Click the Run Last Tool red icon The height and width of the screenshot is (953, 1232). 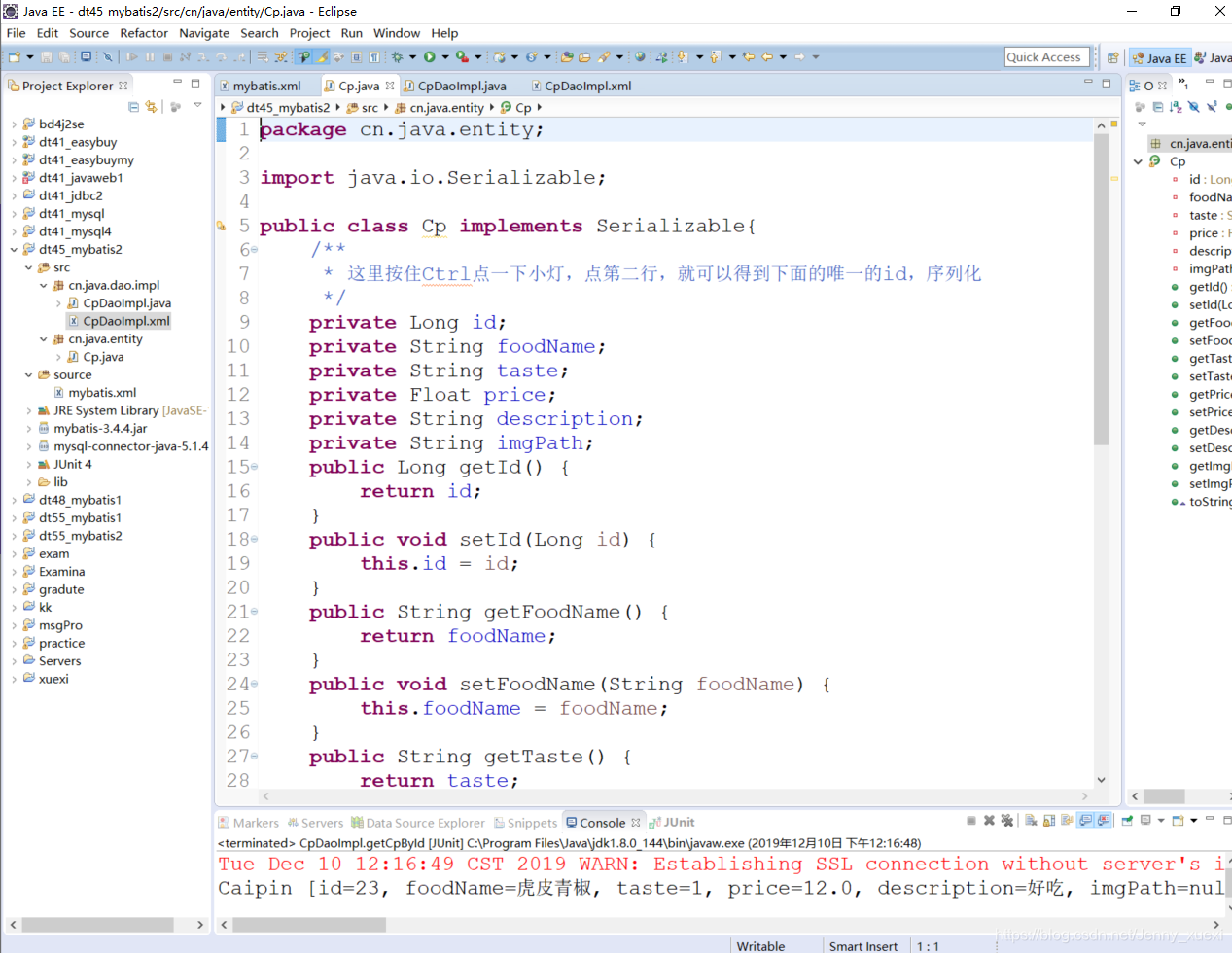point(462,57)
